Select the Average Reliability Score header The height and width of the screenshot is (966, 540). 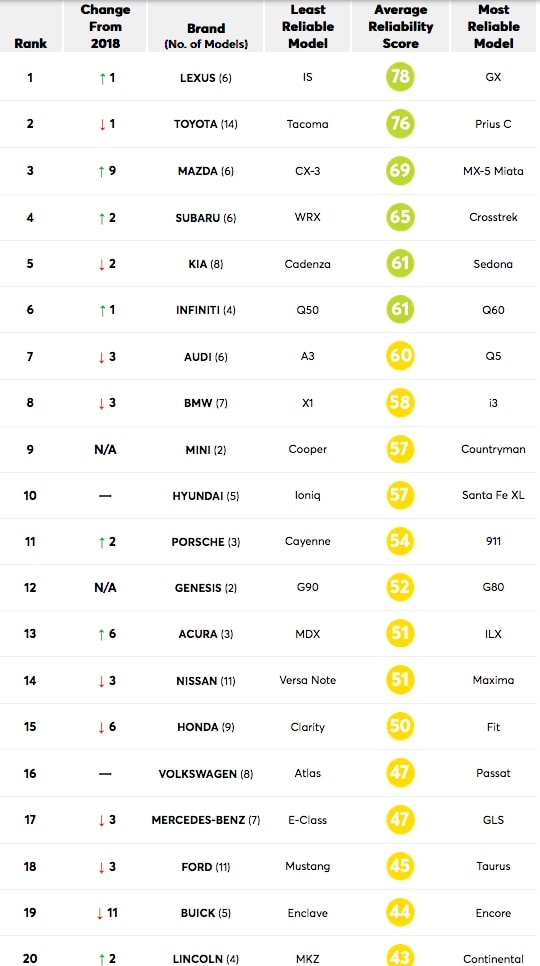[x=400, y=26]
